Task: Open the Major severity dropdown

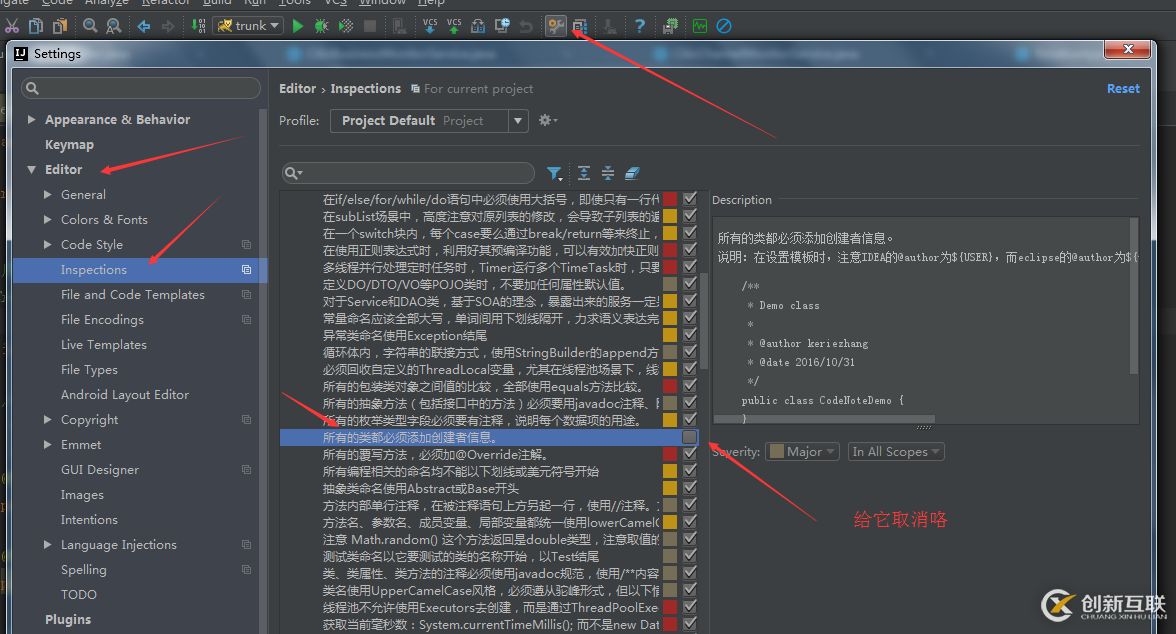Action: [802, 452]
